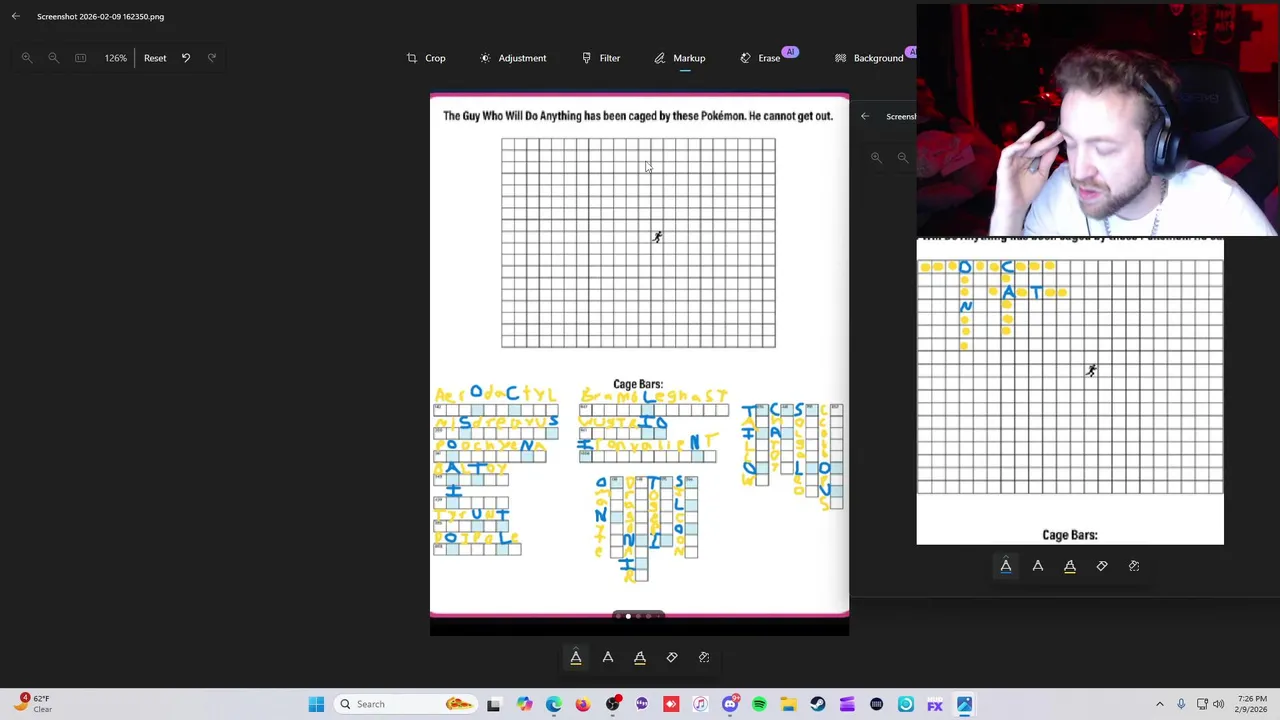
Task: Select the yellow pen tool in main markup bar
Action: coord(576,657)
